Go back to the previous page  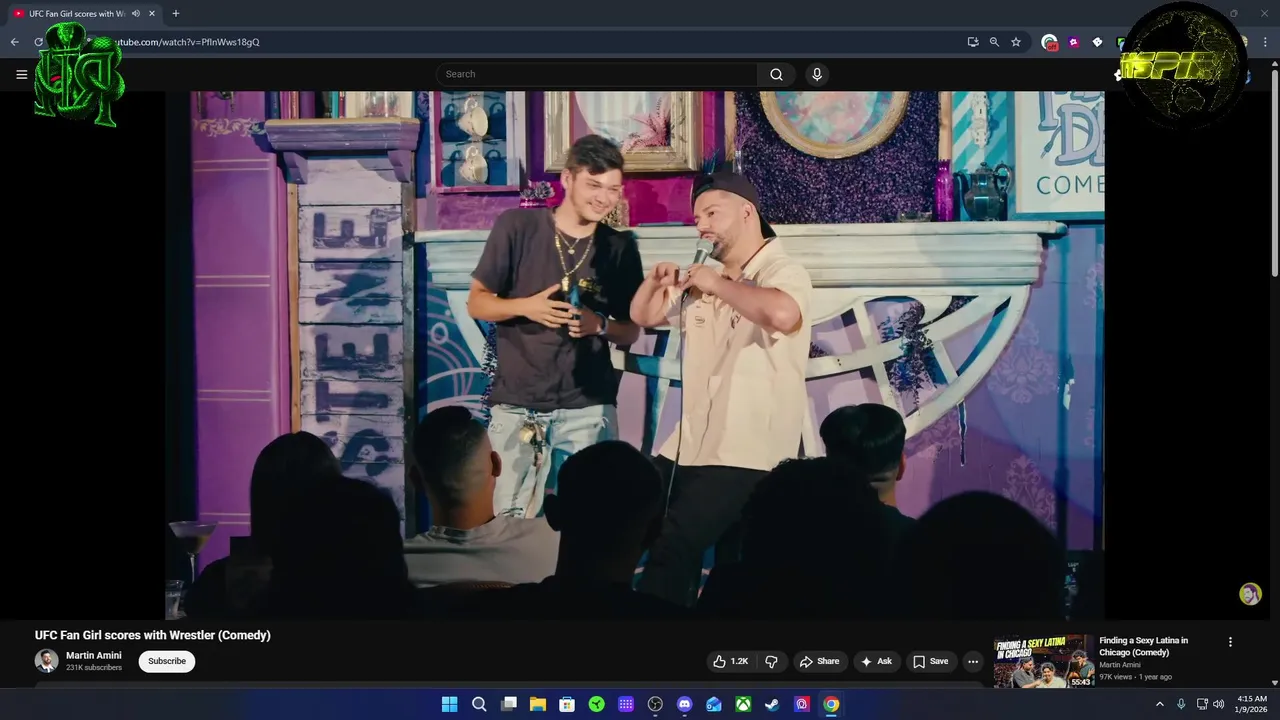(14, 42)
